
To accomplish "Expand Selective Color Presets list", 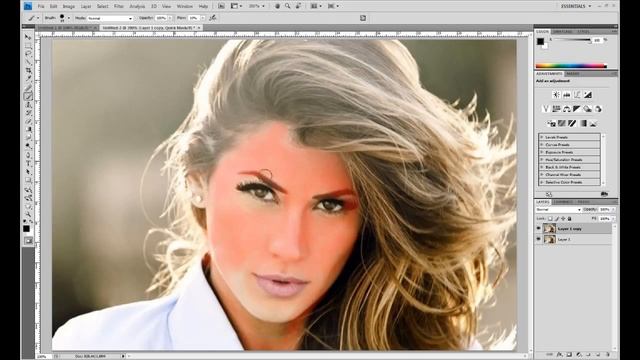I will pos(542,182).
